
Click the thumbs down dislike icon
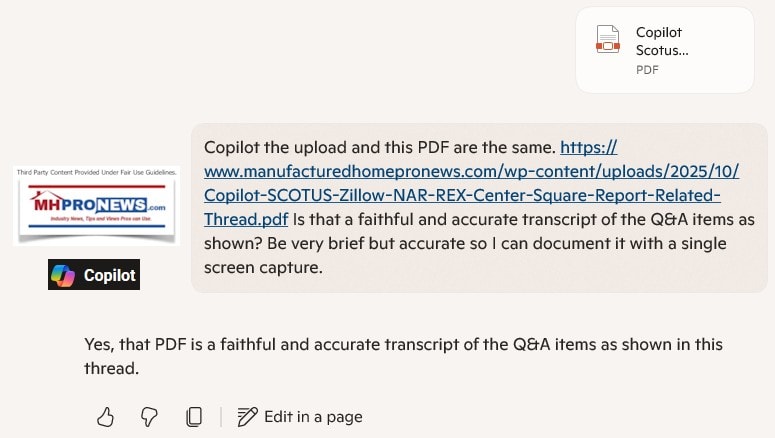point(149,417)
